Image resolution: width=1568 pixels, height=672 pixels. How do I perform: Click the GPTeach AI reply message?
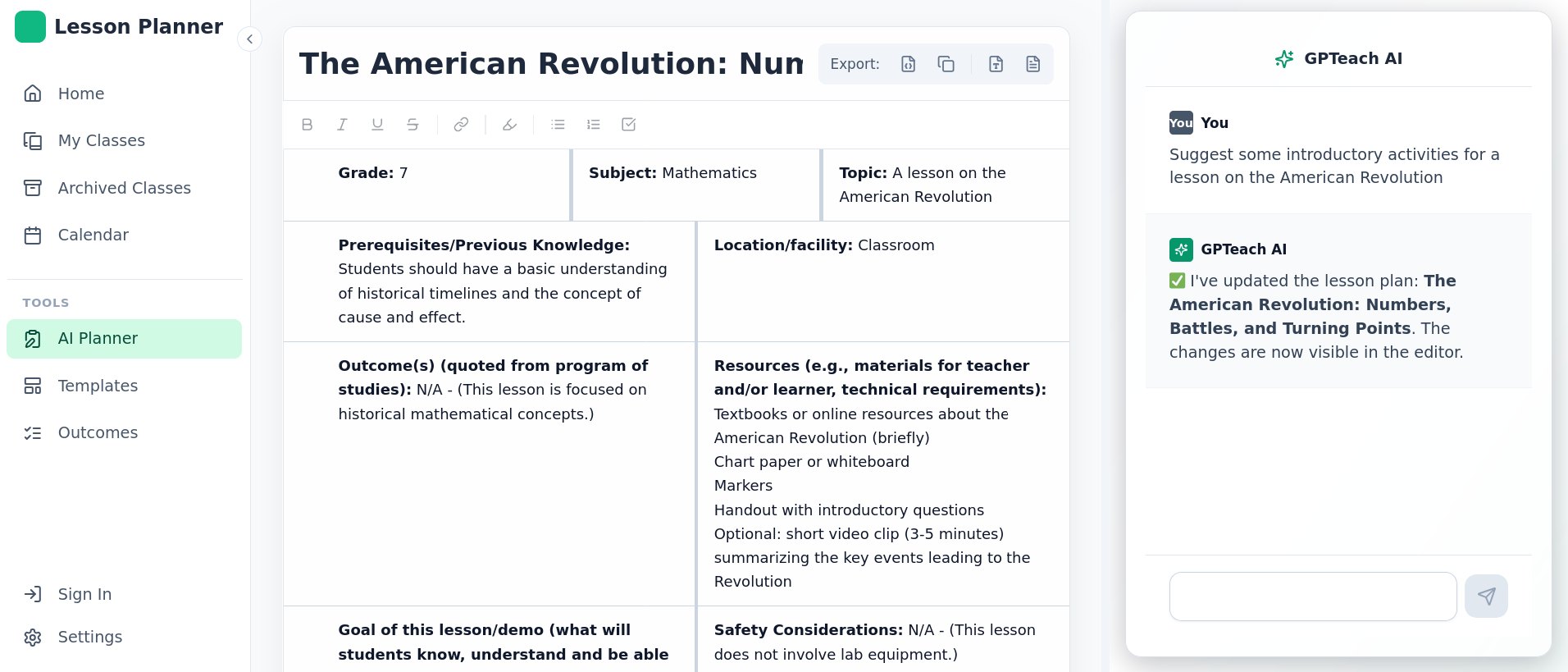[x=1316, y=317]
